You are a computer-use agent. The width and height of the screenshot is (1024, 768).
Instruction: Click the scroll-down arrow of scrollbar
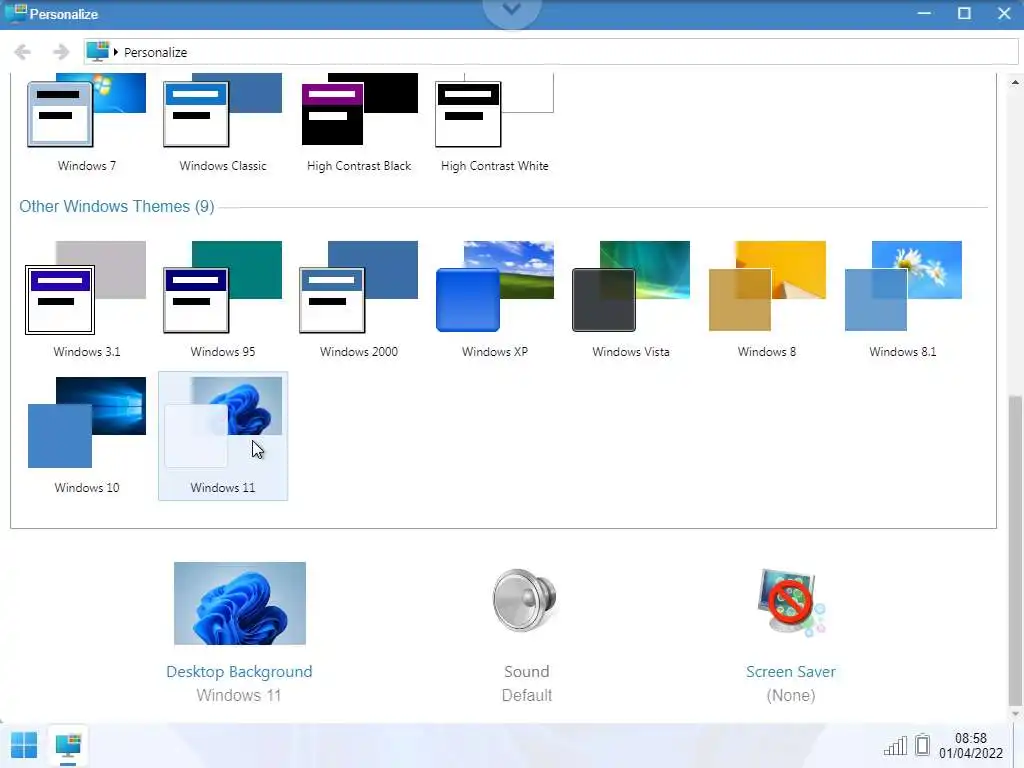1015,713
